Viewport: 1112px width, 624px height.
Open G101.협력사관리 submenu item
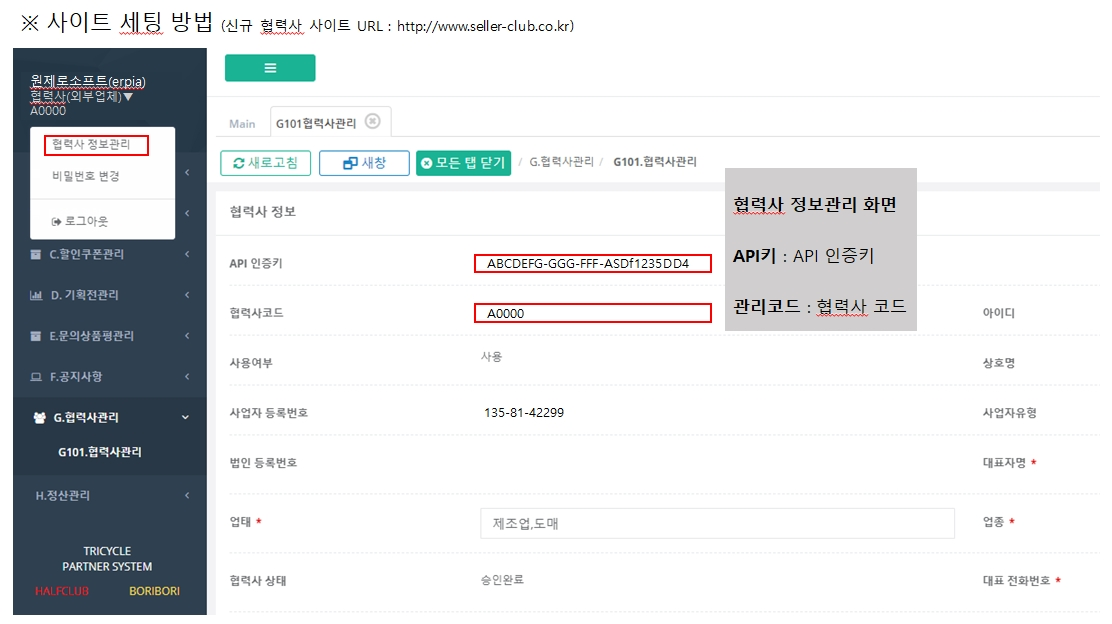coord(99,452)
